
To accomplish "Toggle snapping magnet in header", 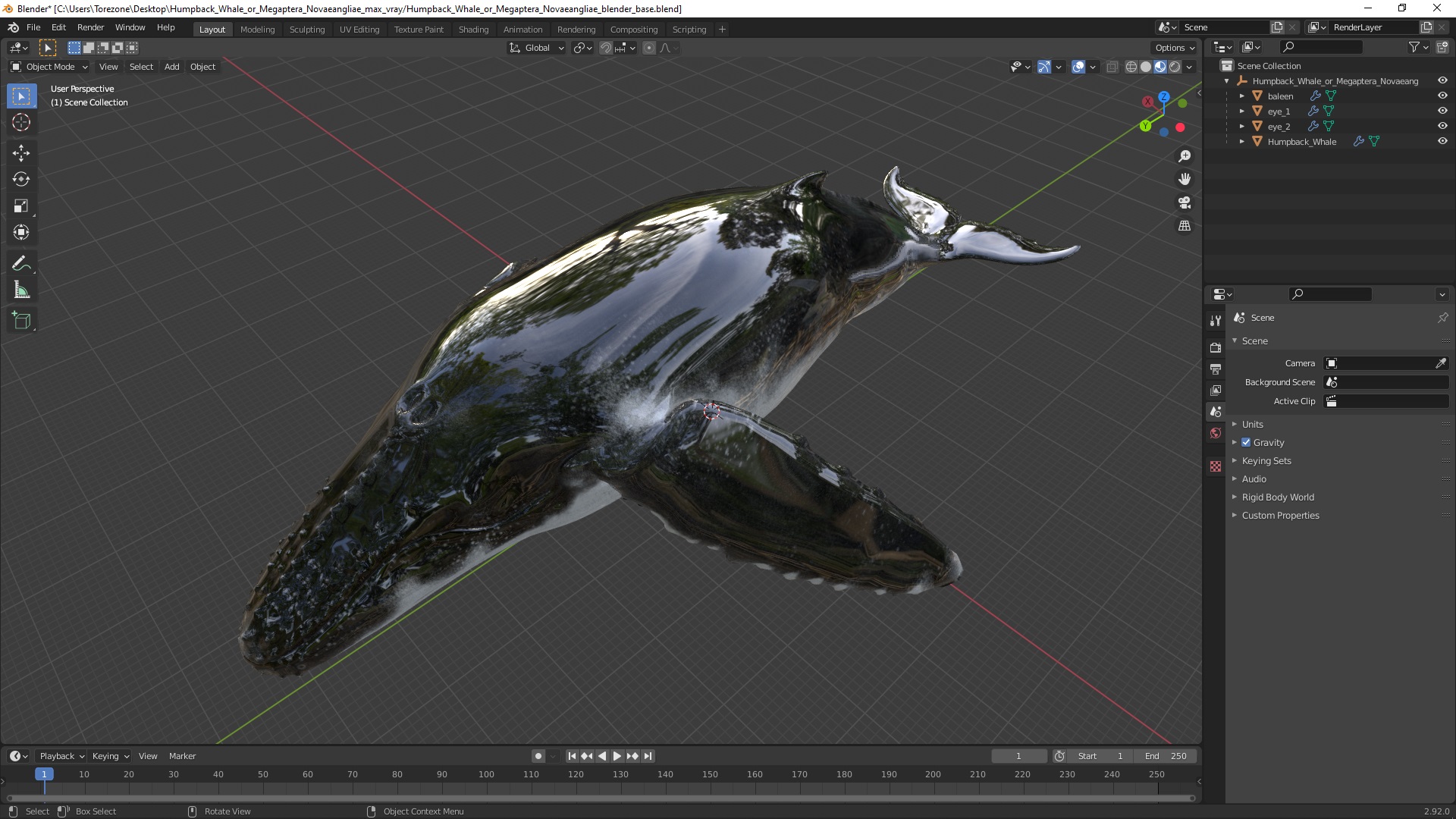I will coord(605,48).
